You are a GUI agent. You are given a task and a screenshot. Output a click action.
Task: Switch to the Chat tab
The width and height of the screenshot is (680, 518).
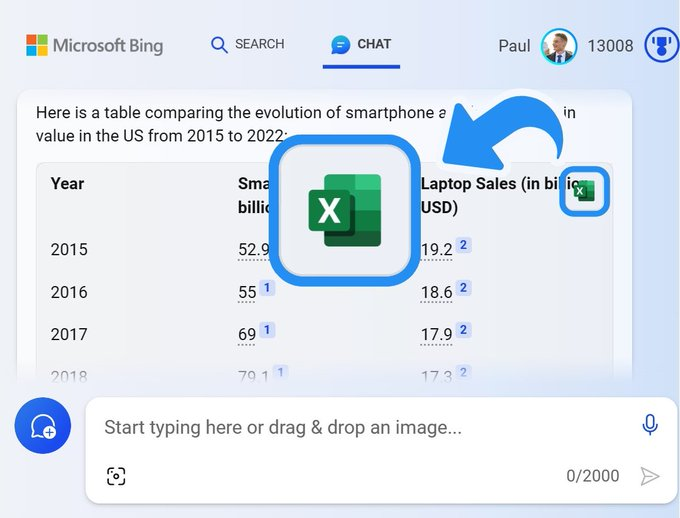[x=361, y=45]
